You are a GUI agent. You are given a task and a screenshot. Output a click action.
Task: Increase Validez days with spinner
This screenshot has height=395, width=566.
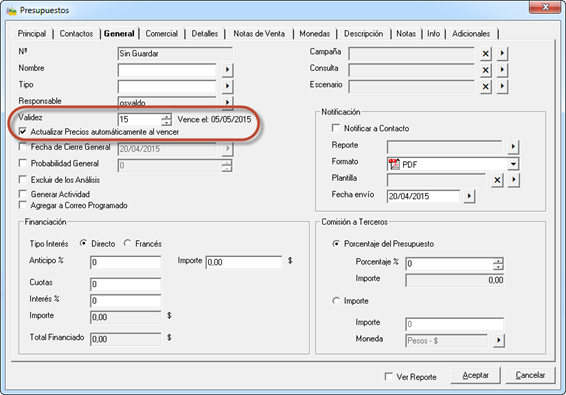(x=166, y=116)
